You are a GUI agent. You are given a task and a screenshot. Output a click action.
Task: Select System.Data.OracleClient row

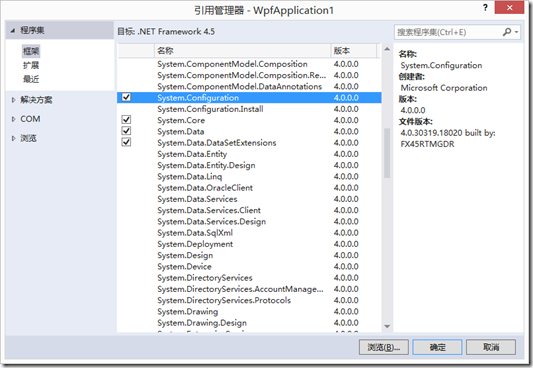(x=249, y=188)
